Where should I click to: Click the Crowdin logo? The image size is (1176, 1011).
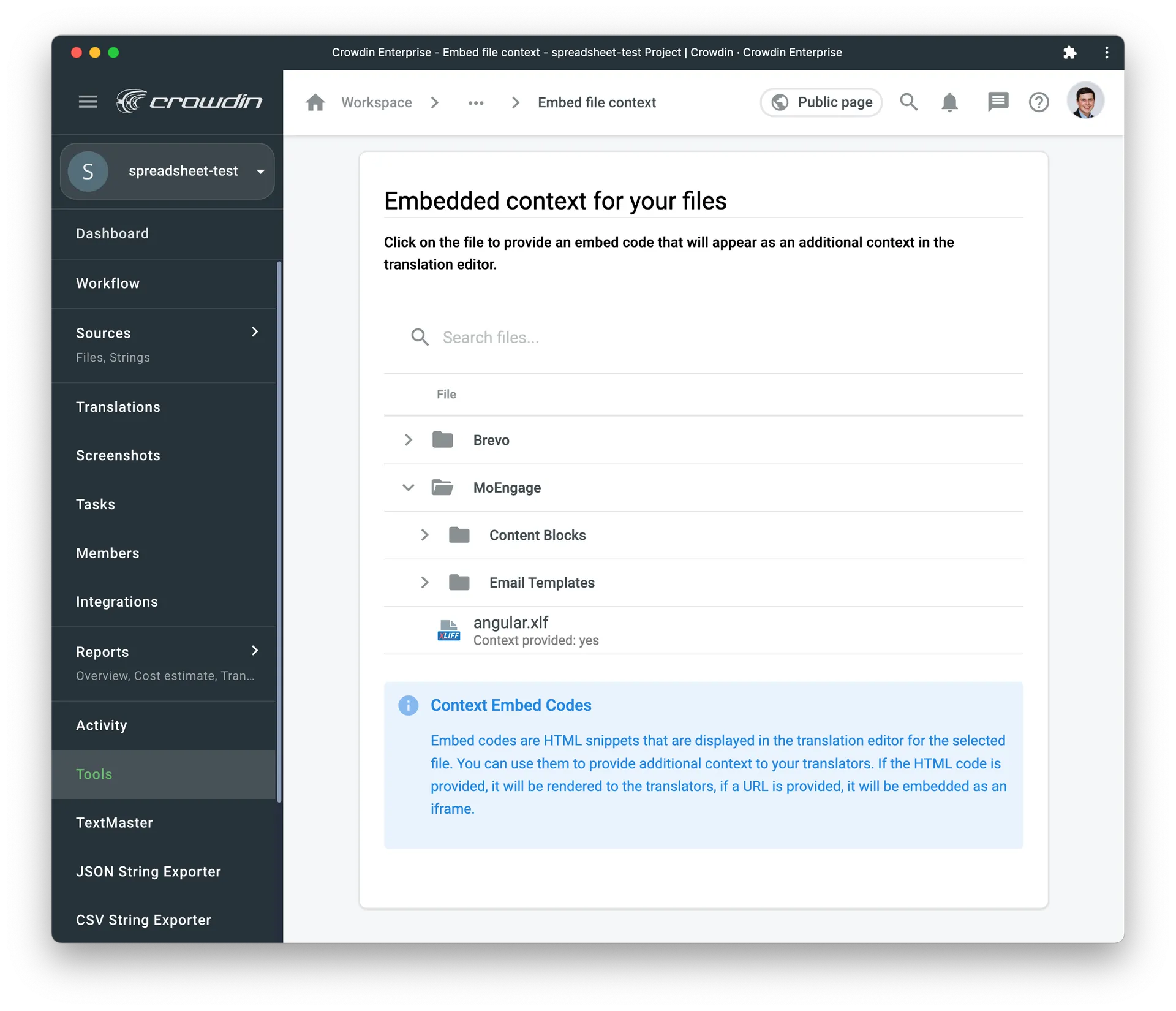click(189, 101)
